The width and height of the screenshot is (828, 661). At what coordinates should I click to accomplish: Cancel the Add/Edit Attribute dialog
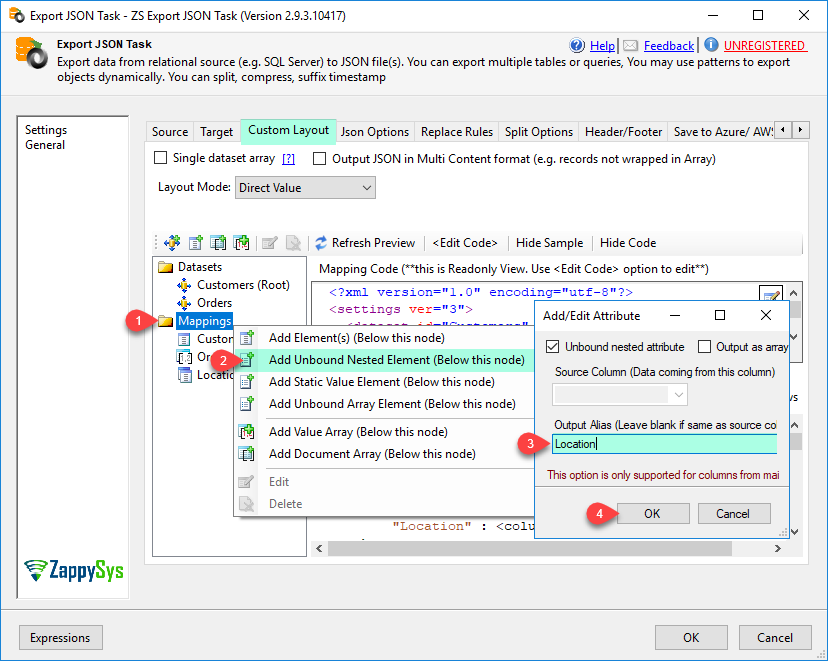(733, 514)
